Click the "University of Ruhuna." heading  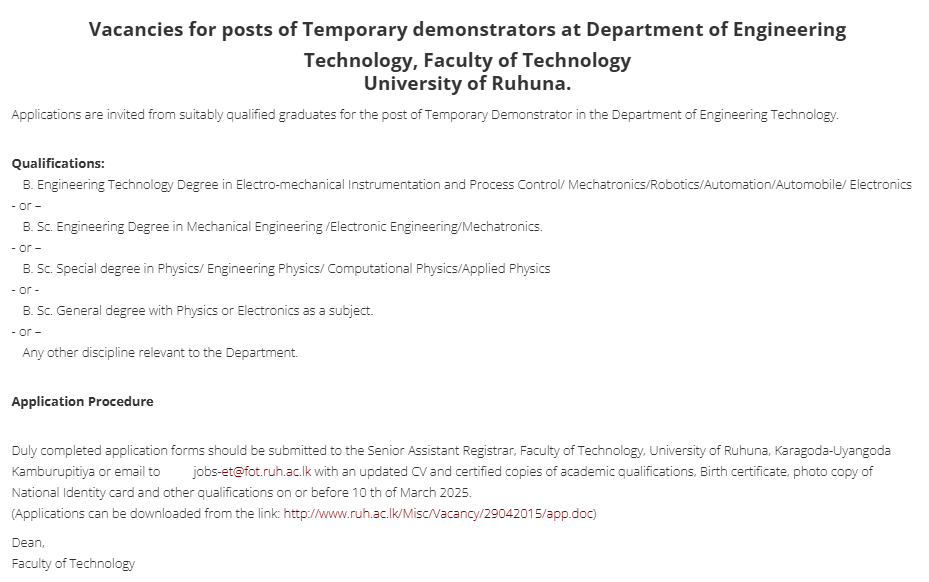tap(467, 84)
